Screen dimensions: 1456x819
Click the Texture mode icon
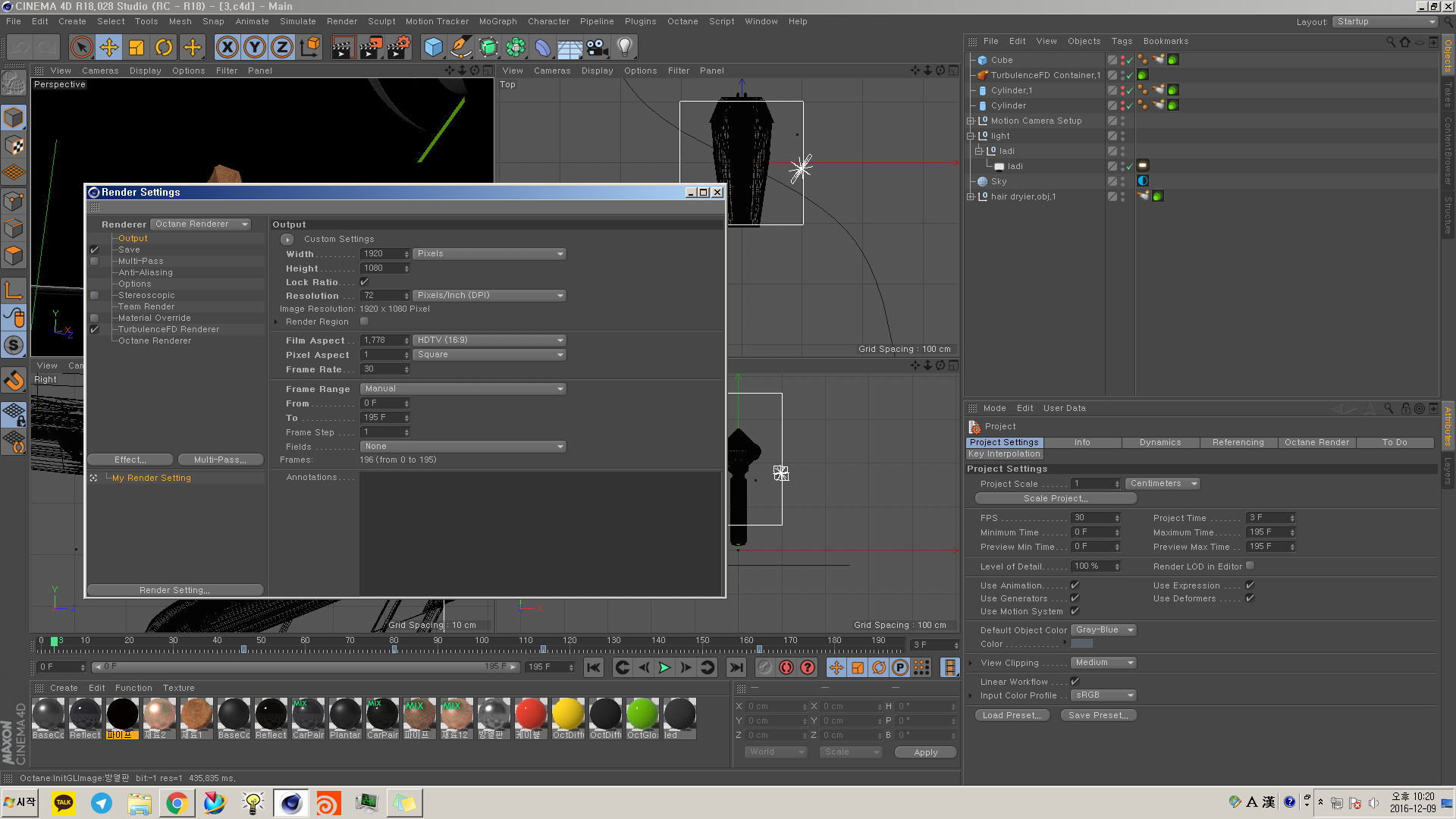point(14,145)
